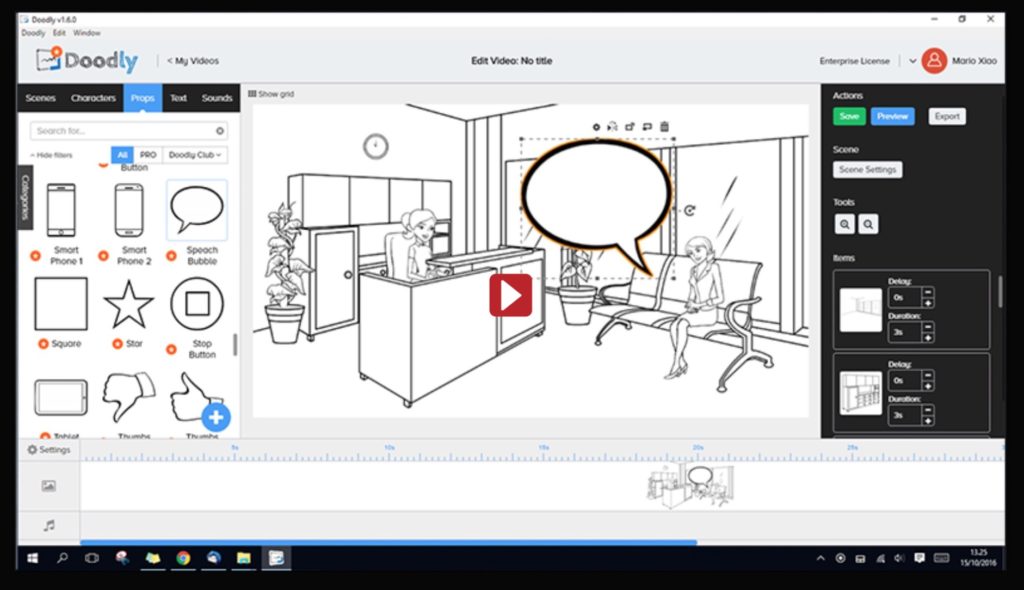
Task: Select the All filter
Action: [122, 155]
